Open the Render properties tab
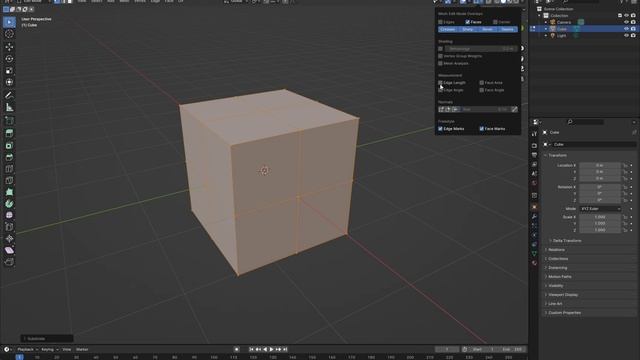640x360 pixels. [x=534, y=145]
